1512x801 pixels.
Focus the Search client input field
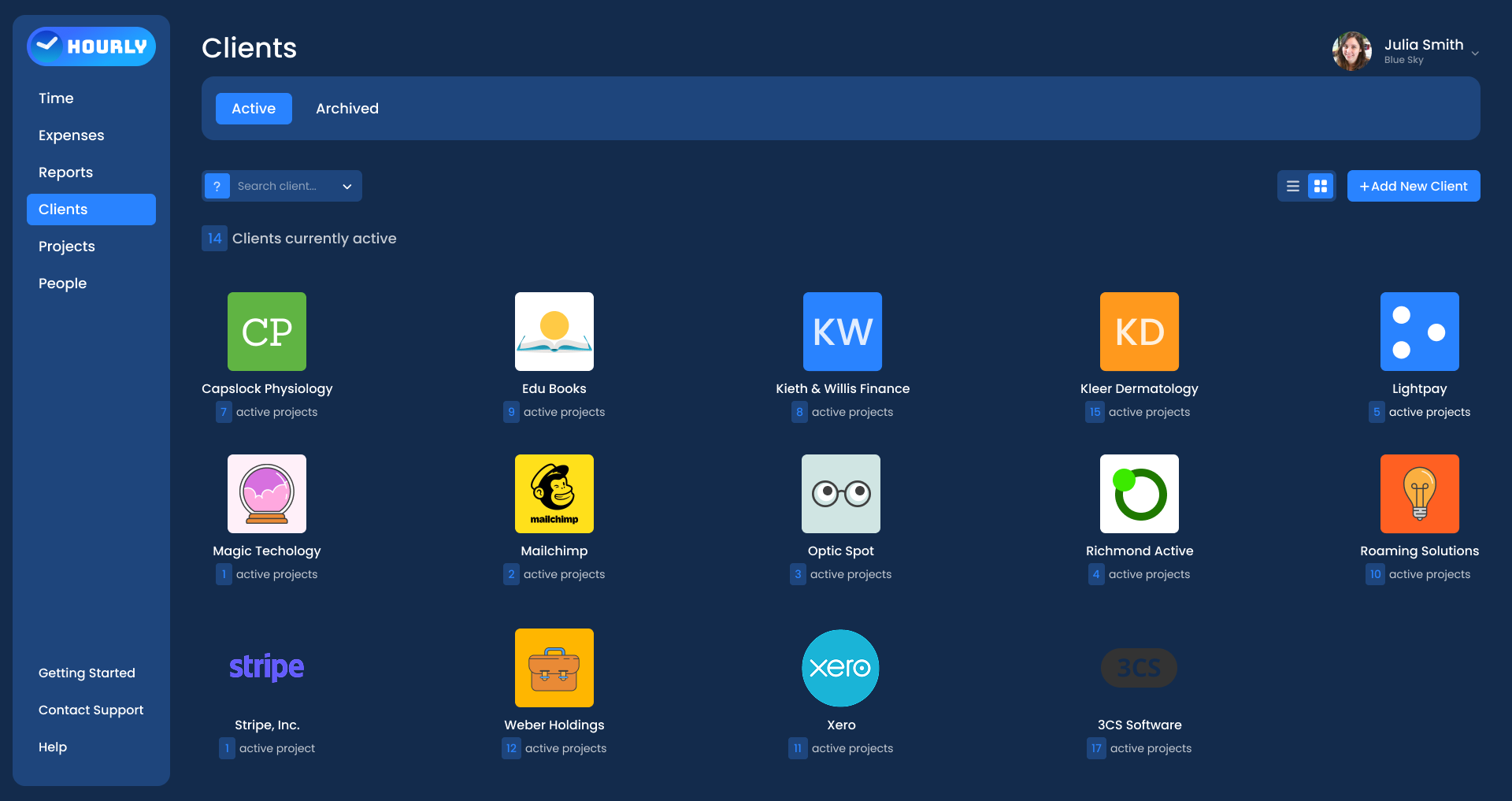pyautogui.click(x=282, y=186)
